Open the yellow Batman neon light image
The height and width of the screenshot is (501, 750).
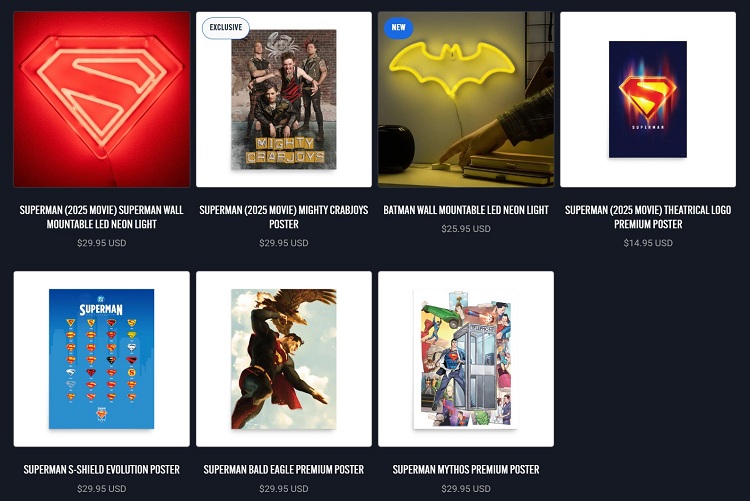[x=466, y=100]
